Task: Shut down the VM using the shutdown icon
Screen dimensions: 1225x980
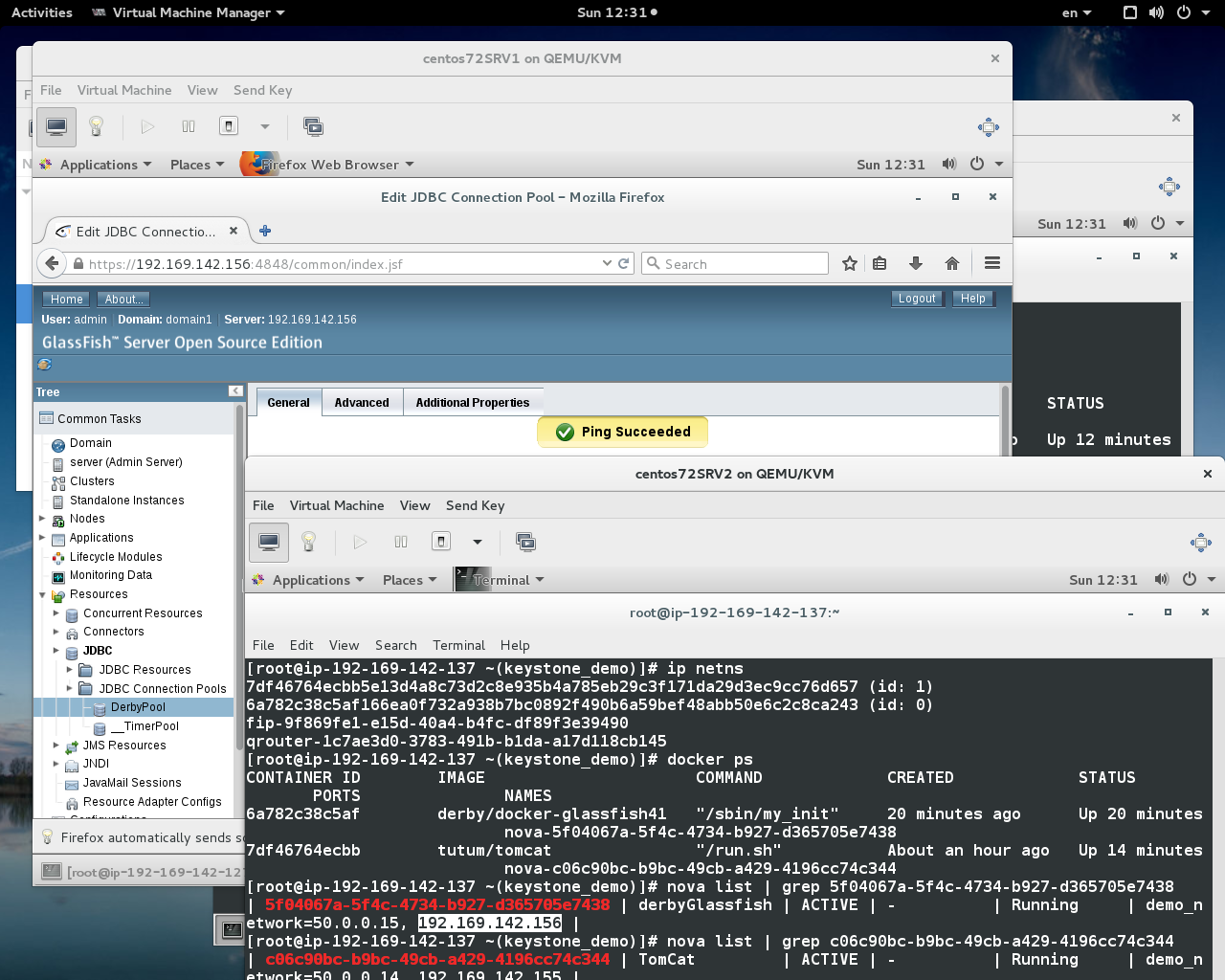Action: pos(229,126)
